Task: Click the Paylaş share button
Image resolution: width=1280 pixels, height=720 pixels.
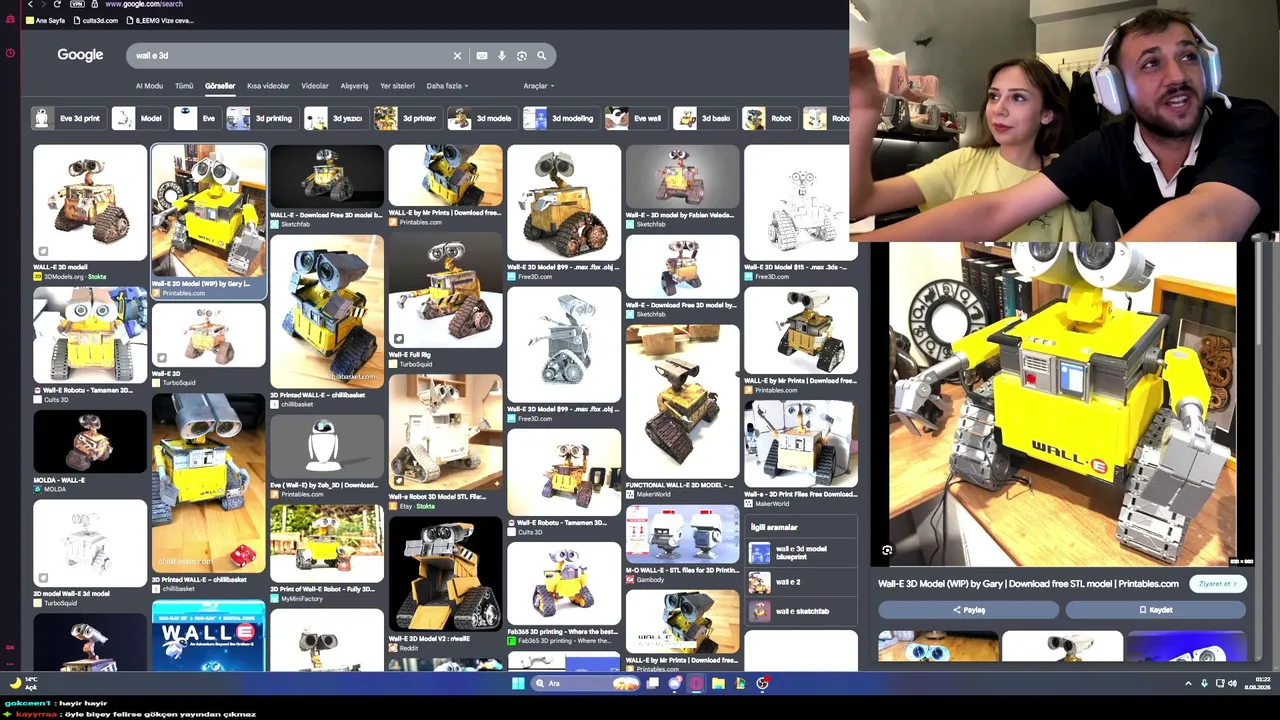Action: coord(968,610)
